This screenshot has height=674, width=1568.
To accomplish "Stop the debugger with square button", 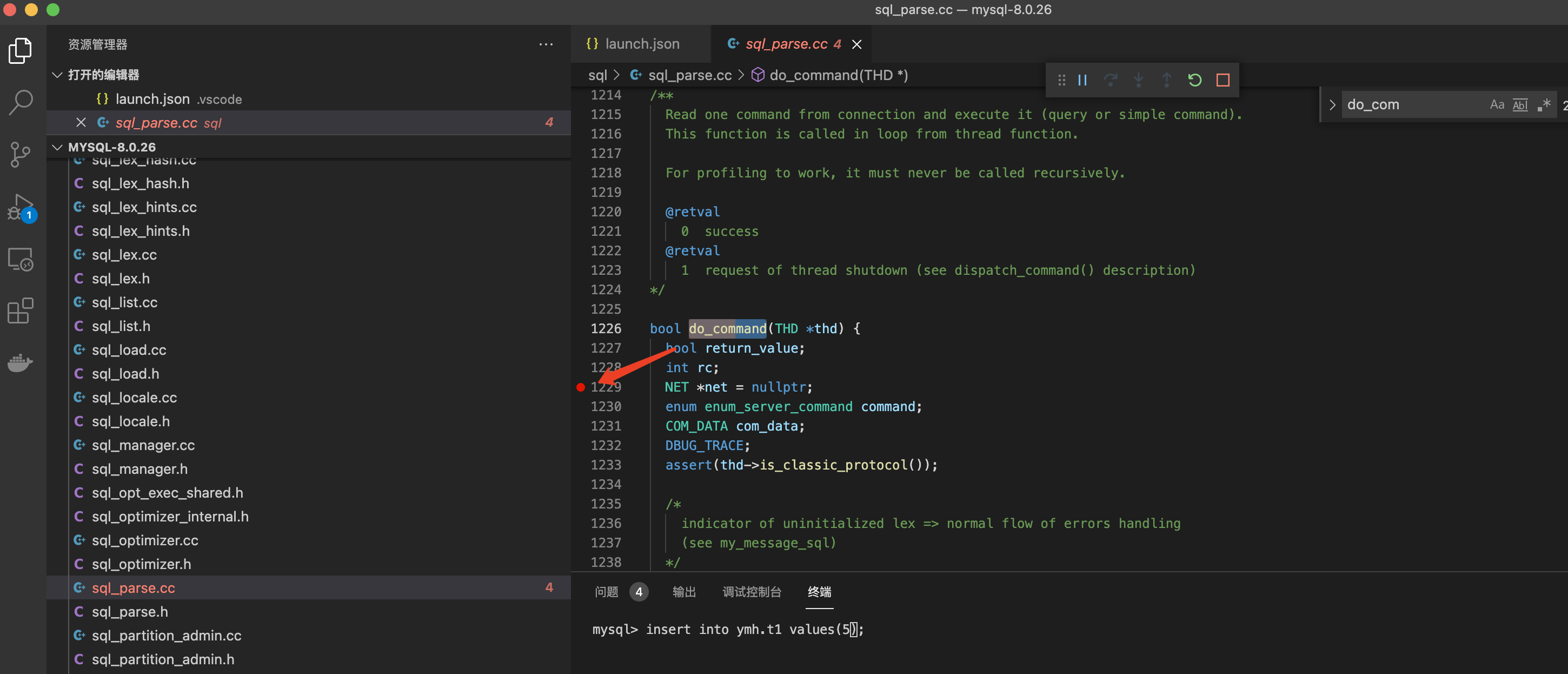I will pyautogui.click(x=1222, y=81).
